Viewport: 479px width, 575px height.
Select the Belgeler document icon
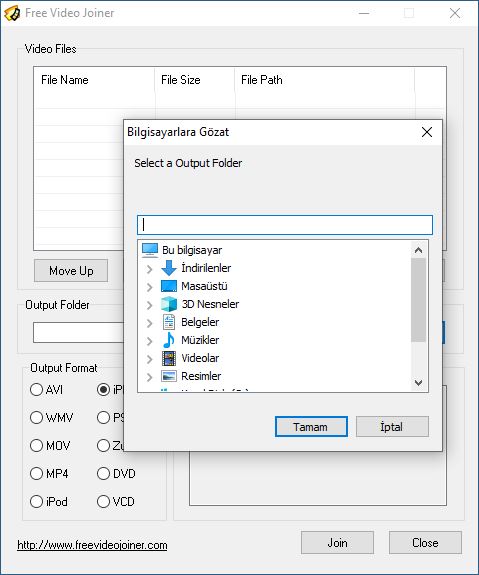[x=169, y=322]
